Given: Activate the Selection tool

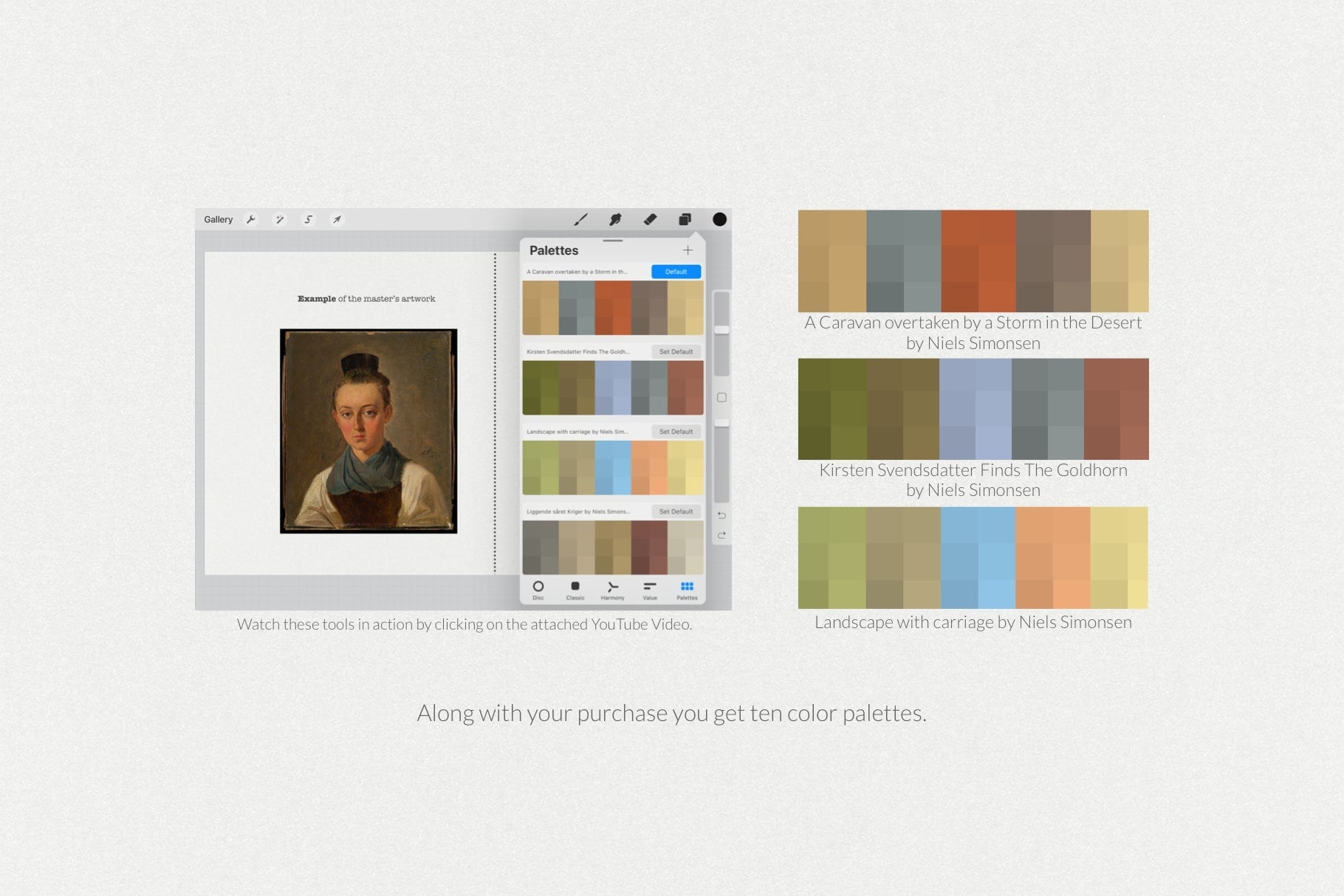Looking at the screenshot, I should pos(308,219).
